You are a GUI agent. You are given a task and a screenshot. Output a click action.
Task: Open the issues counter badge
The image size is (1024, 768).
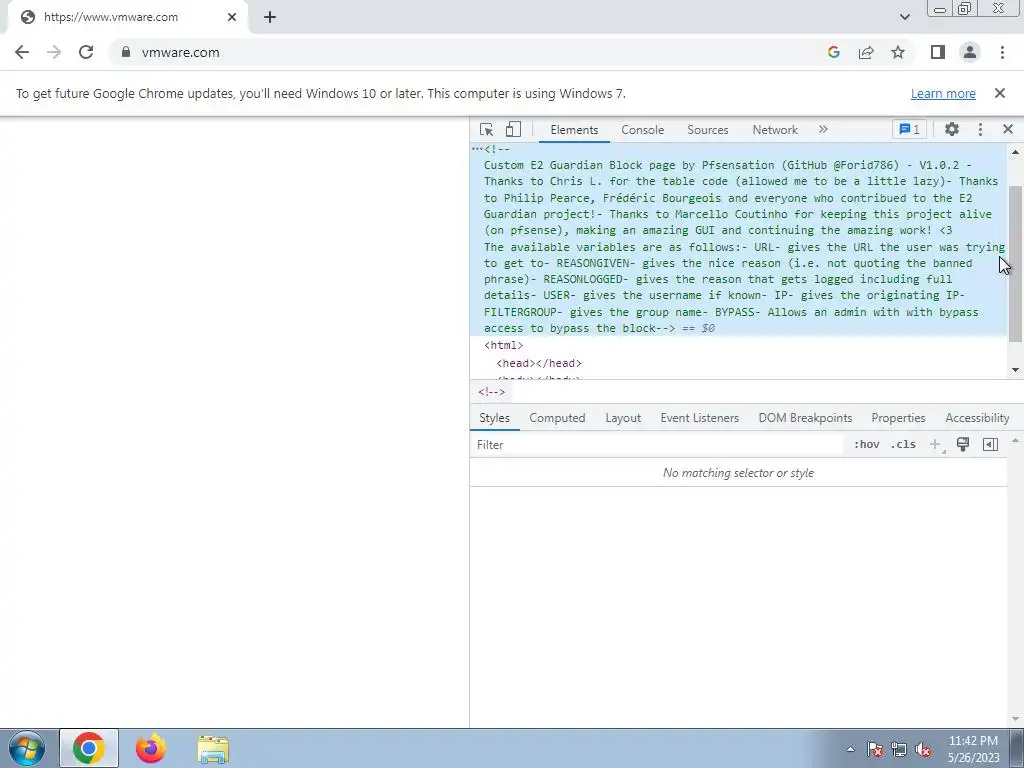pyautogui.click(x=909, y=129)
